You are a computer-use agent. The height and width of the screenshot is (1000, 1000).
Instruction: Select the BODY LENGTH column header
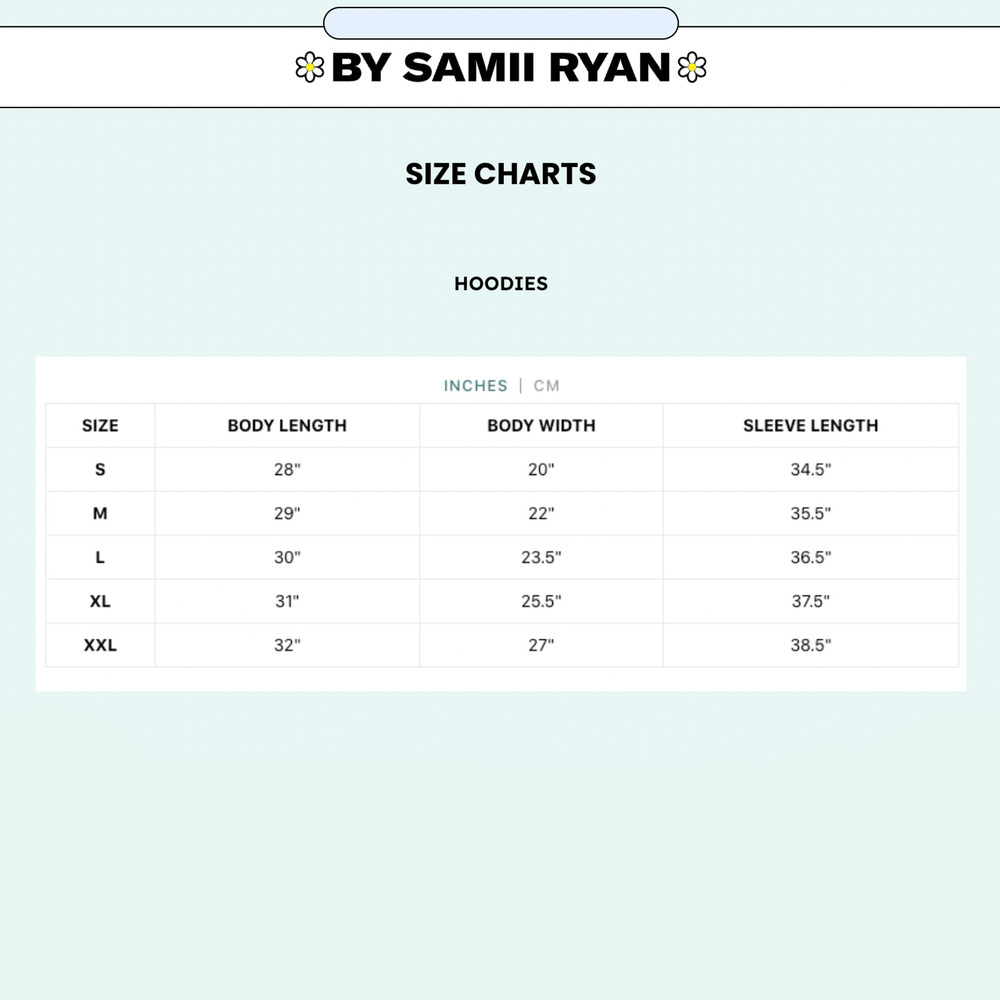pos(287,425)
